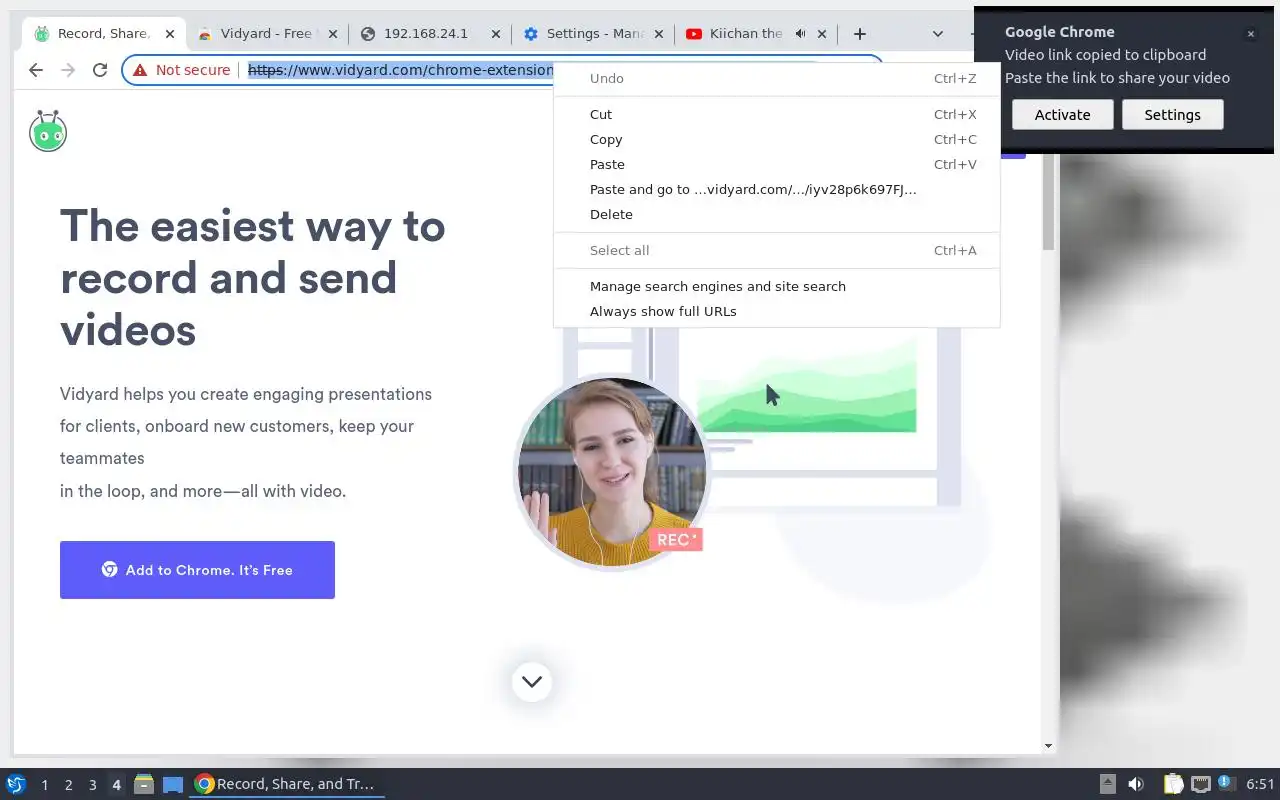The height and width of the screenshot is (800, 1280).
Task: Select Paste and go to vidyard link
Action: pyautogui.click(x=776, y=189)
